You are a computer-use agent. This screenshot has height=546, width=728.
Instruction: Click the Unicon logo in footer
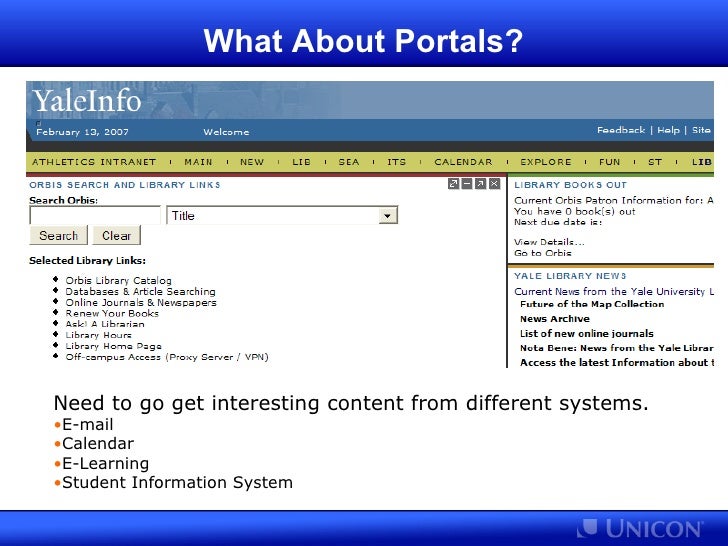tap(640, 529)
